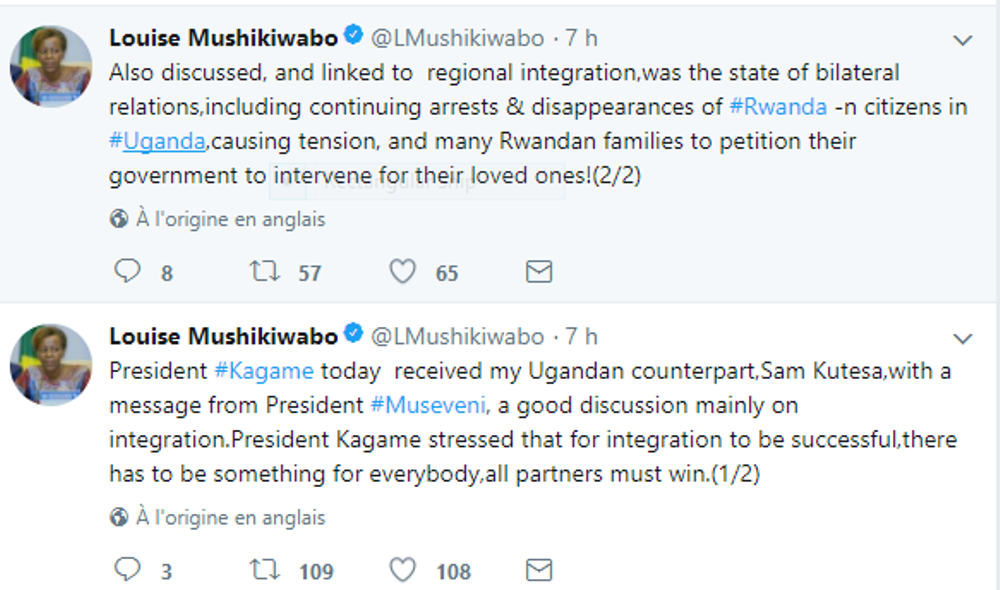Reply to the Kagame integration tweet
1000x590 pixels.
click(x=127, y=570)
